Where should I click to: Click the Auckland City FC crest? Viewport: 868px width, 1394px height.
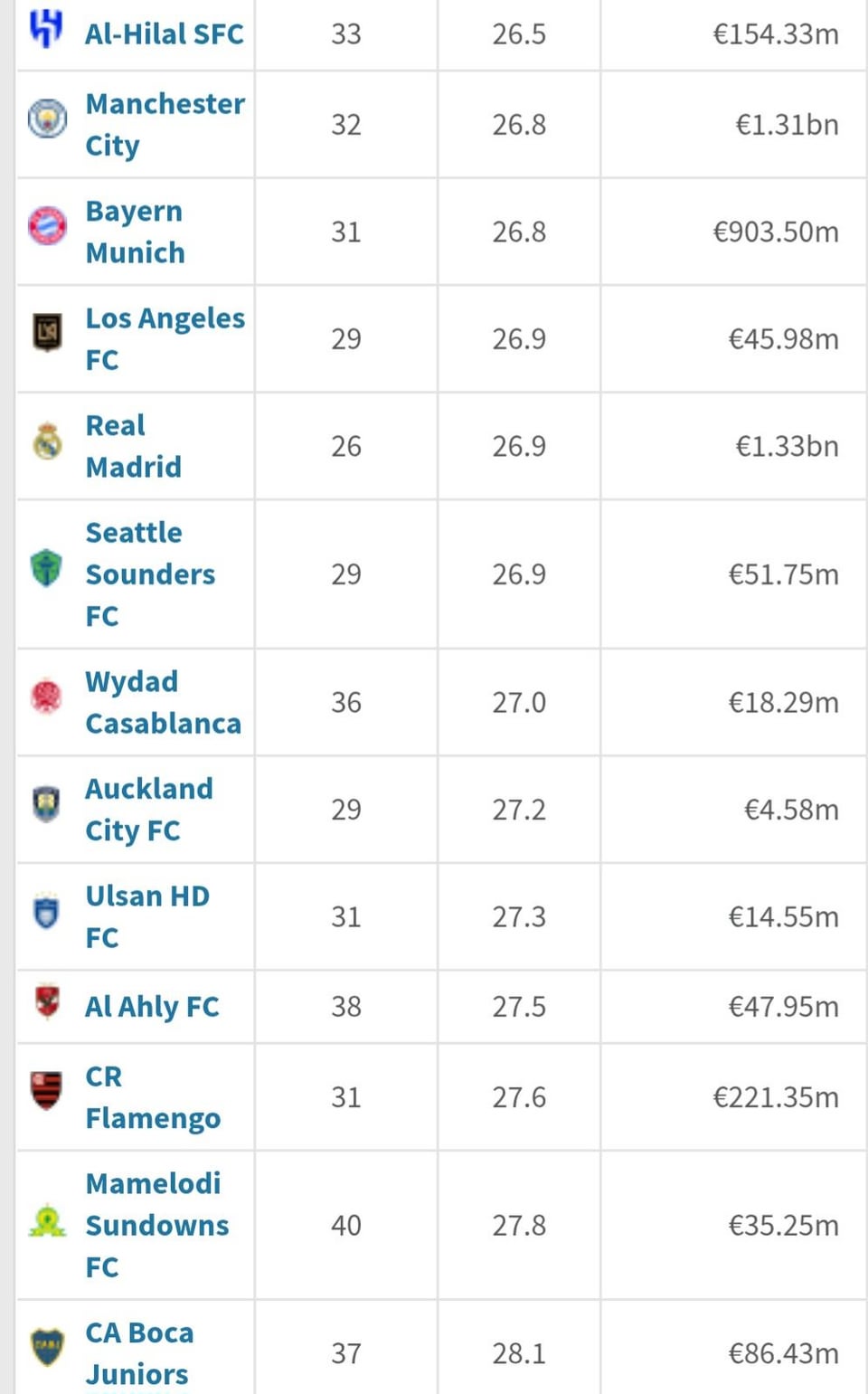tap(47, 804)
